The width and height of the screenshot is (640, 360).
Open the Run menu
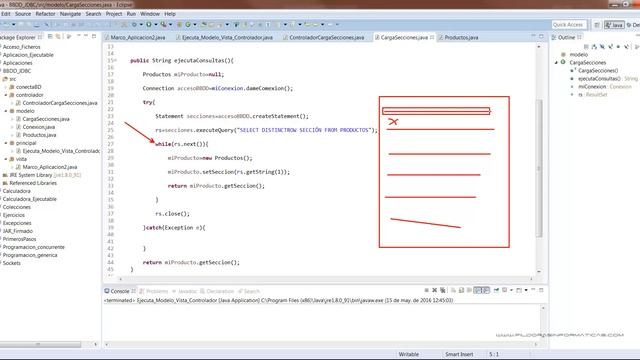131,14
